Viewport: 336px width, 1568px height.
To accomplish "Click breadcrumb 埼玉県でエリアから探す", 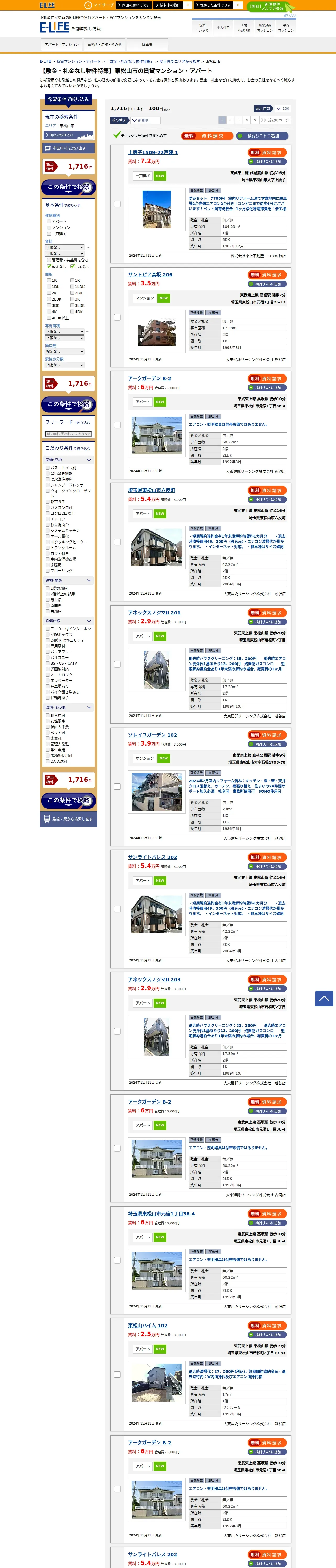I will (179, 61).
